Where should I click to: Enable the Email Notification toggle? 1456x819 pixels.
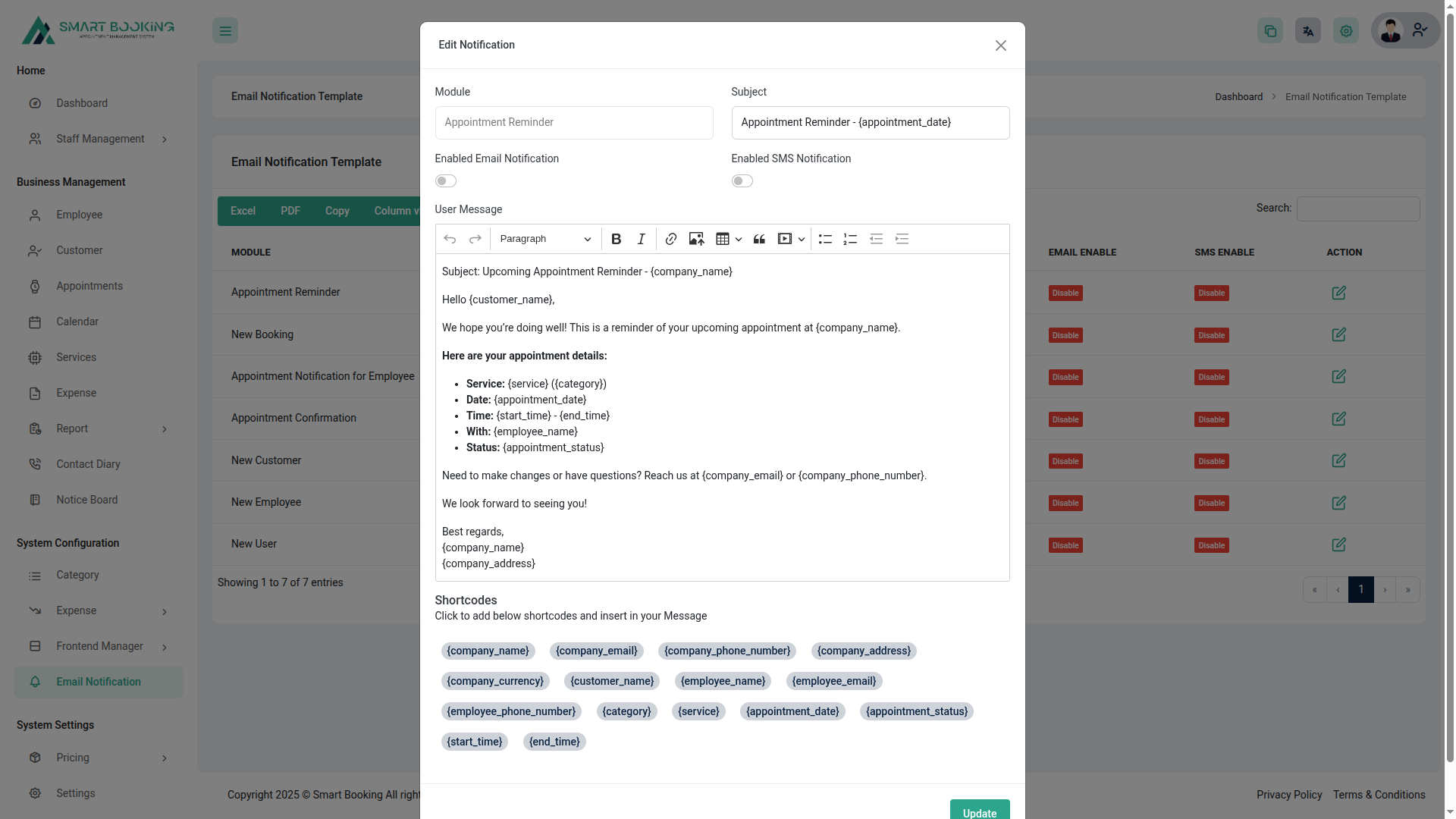[446, 180]
